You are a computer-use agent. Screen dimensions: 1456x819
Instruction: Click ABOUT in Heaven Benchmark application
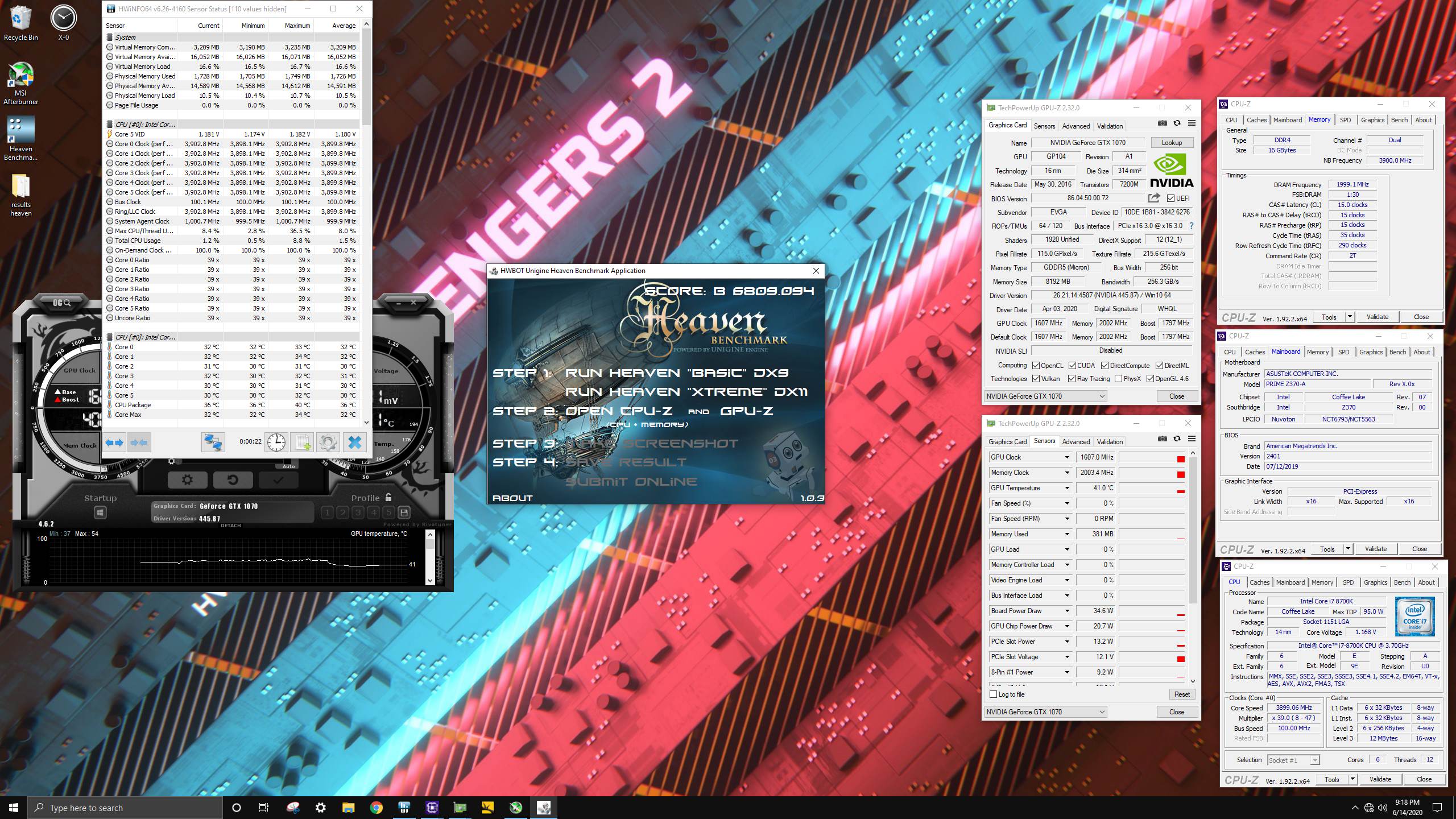[x=512, y=498]
